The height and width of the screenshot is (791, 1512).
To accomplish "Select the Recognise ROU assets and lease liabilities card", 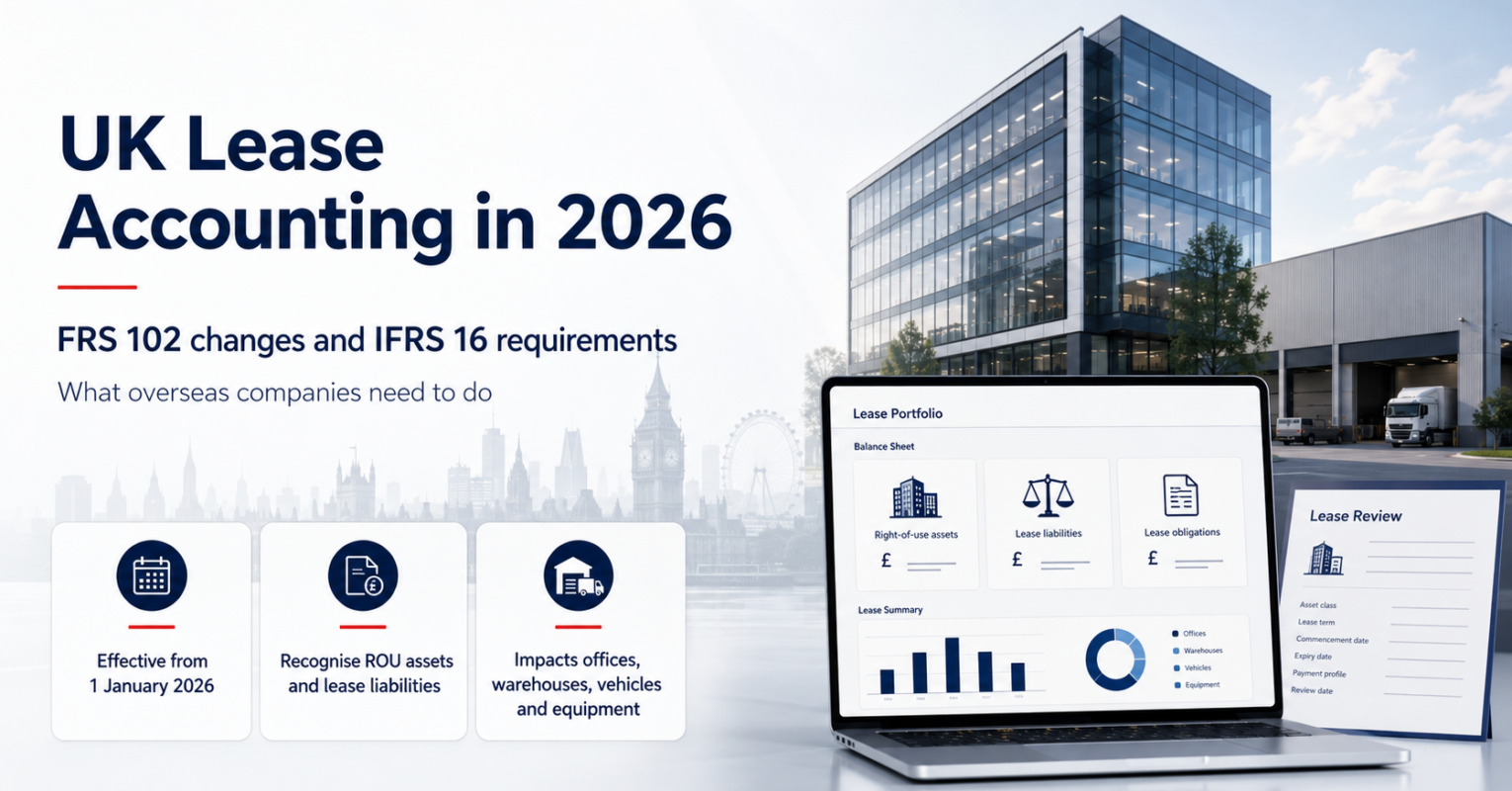I will click(x=363, y=631).
